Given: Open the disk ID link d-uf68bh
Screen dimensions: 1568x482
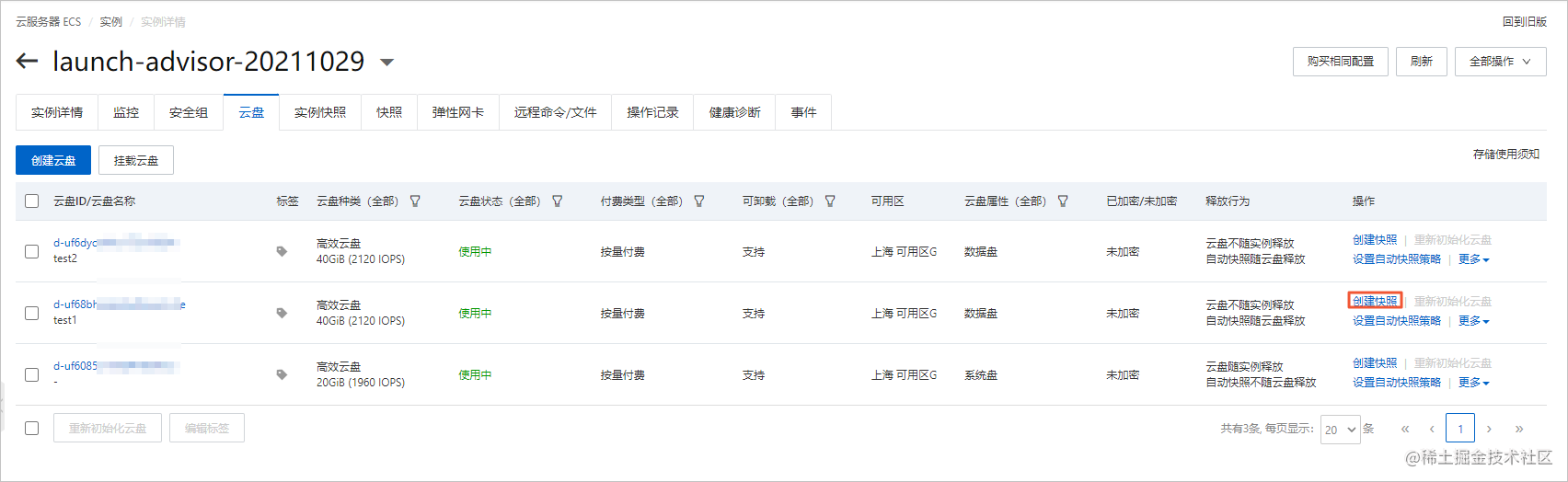Looking at the screenshot, I should (120, 304).
